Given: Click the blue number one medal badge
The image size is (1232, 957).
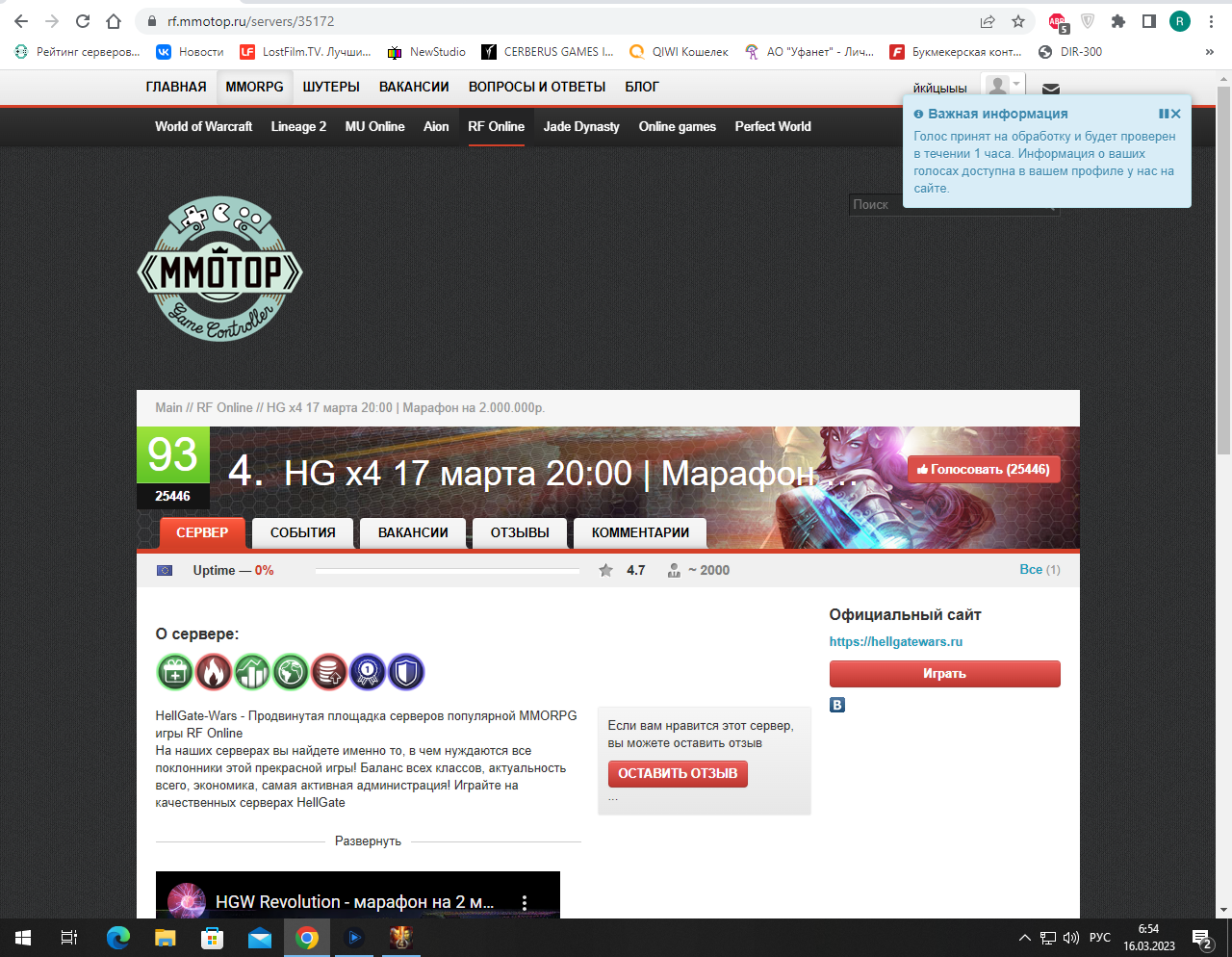Looking at the screenshot, I should point(368,672).
